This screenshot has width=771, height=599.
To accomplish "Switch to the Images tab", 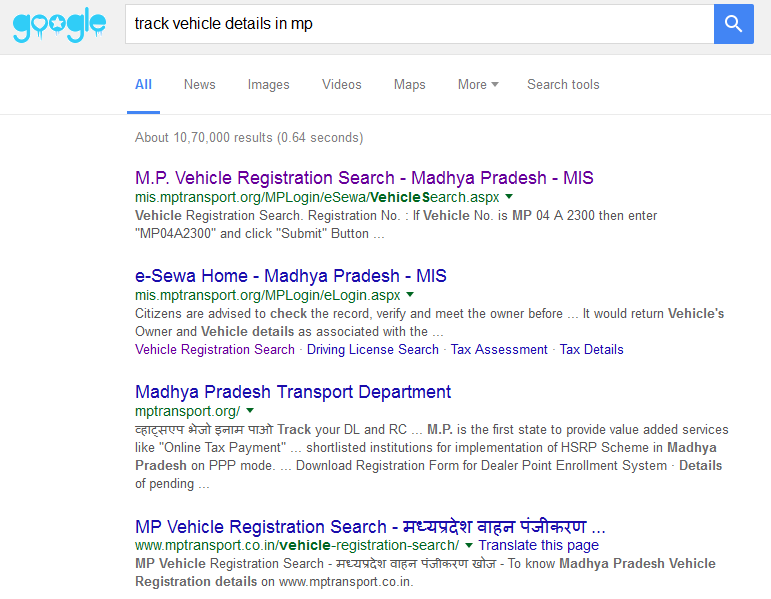I will click(x=268, y=85).
